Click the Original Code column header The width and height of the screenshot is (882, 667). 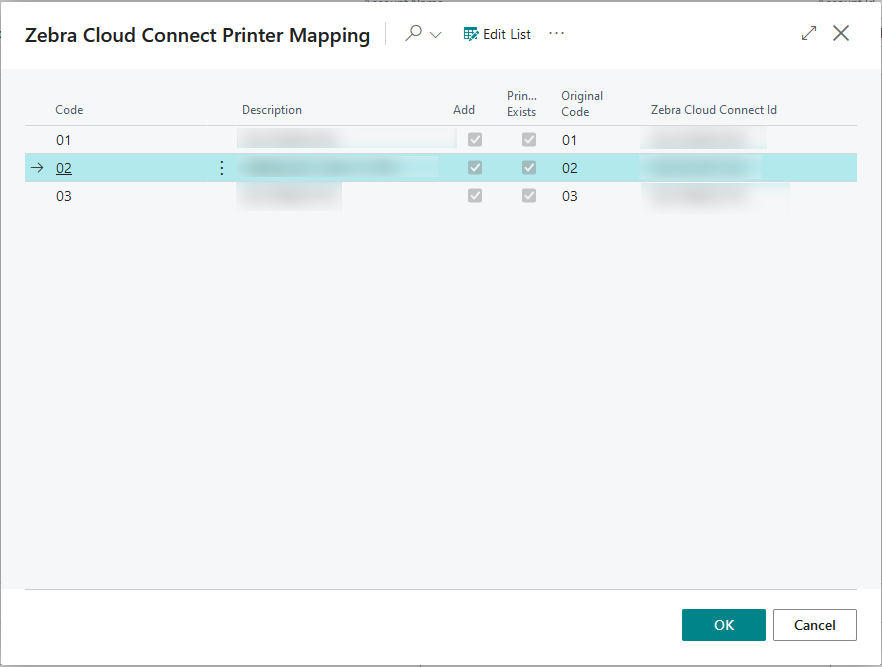[x=582, y=104]
